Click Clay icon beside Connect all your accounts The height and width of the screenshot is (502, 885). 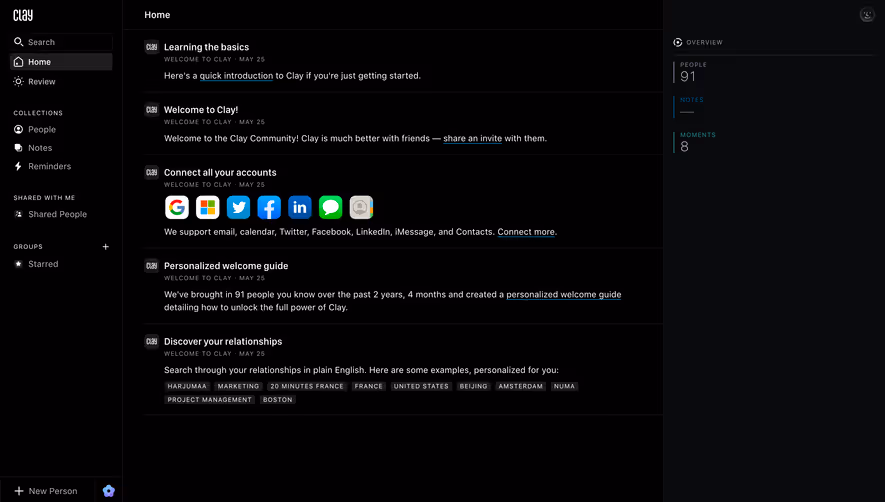point(151,172)
